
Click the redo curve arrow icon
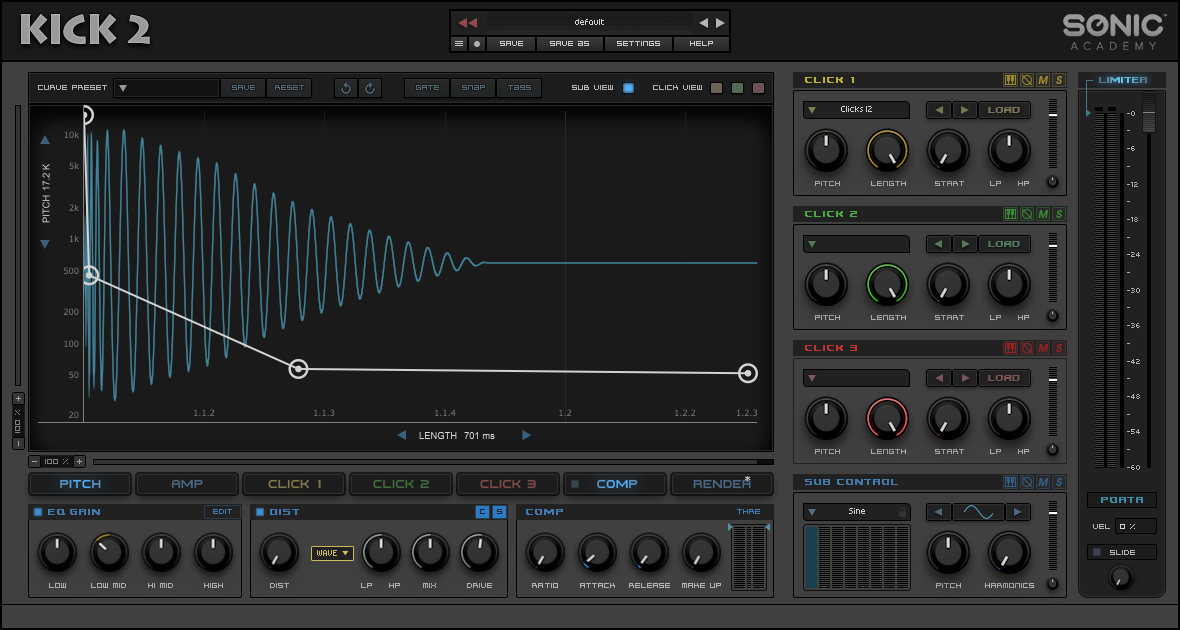[370, 88]
